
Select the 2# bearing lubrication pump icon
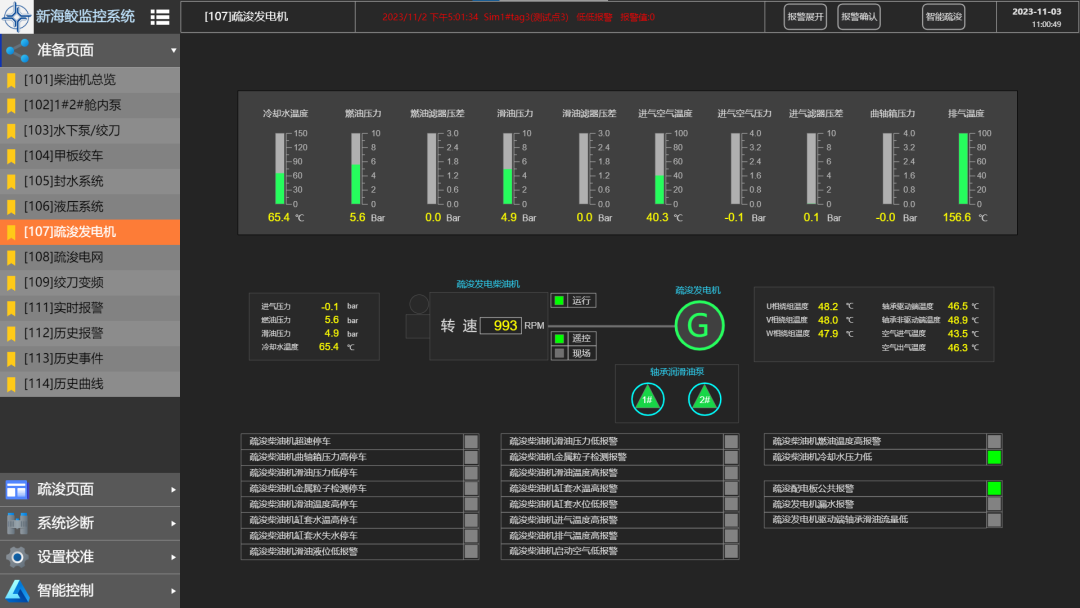[x=704, y=400]
